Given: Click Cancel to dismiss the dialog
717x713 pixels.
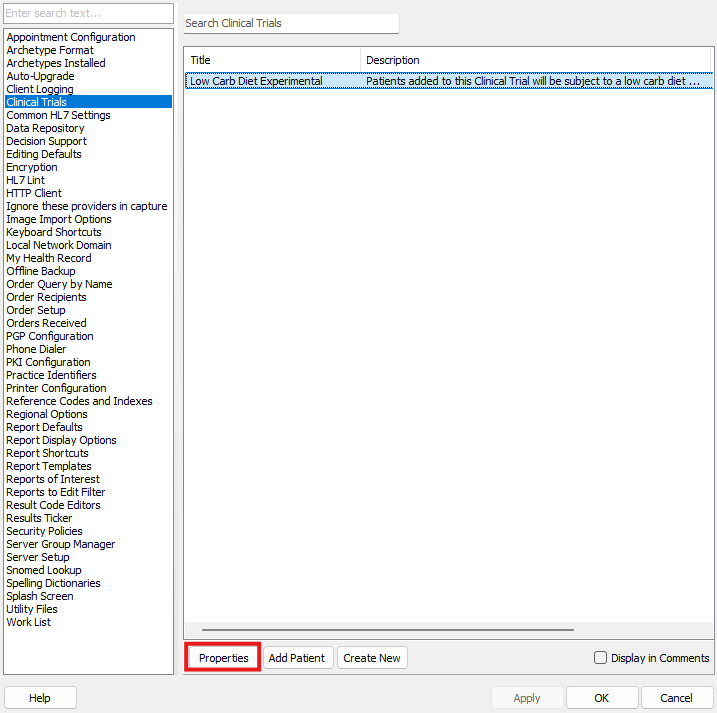Looking at the screenshot, I should [x=677, y=698].
